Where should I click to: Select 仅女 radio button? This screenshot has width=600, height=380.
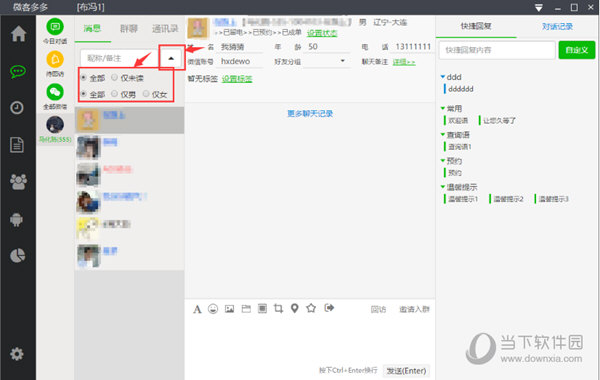(146, 94)
